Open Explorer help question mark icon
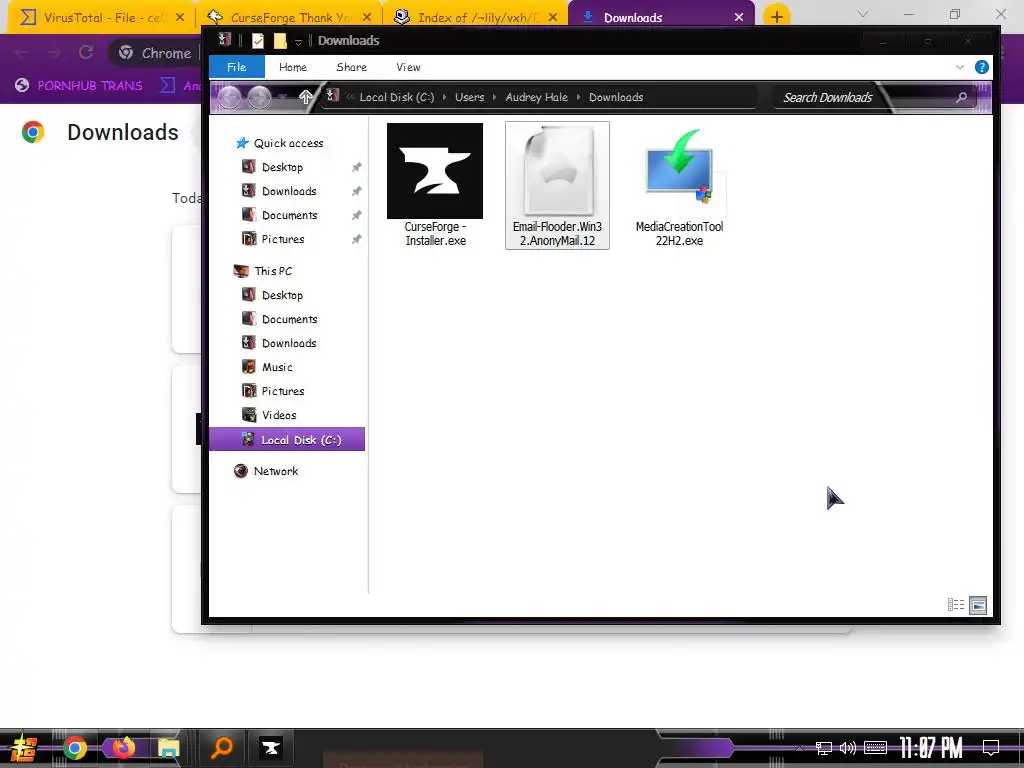Viewport: 1024px width, 768px height. point(981,67)
